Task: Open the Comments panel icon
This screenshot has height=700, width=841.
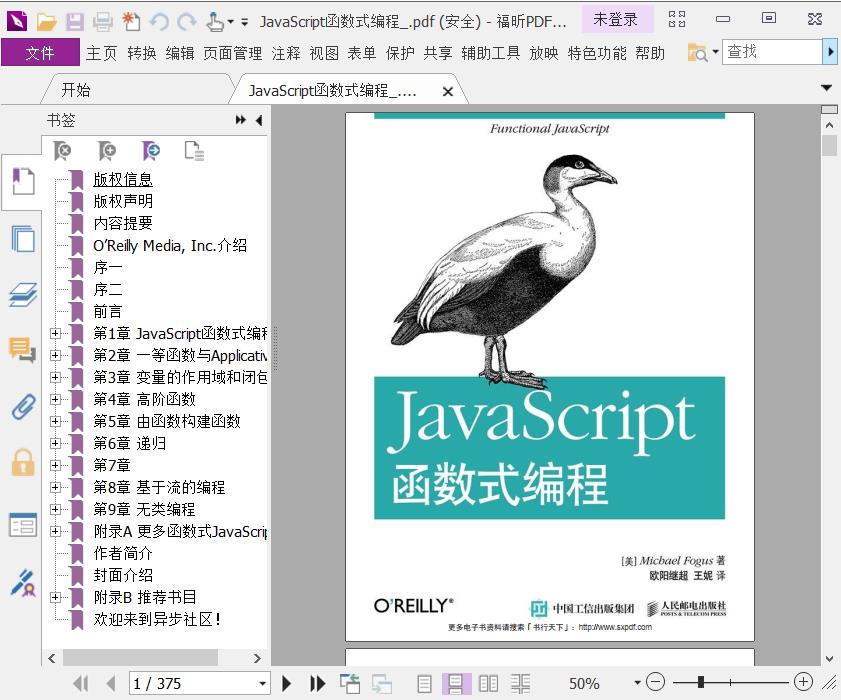Action: click(x=23, y=350)
